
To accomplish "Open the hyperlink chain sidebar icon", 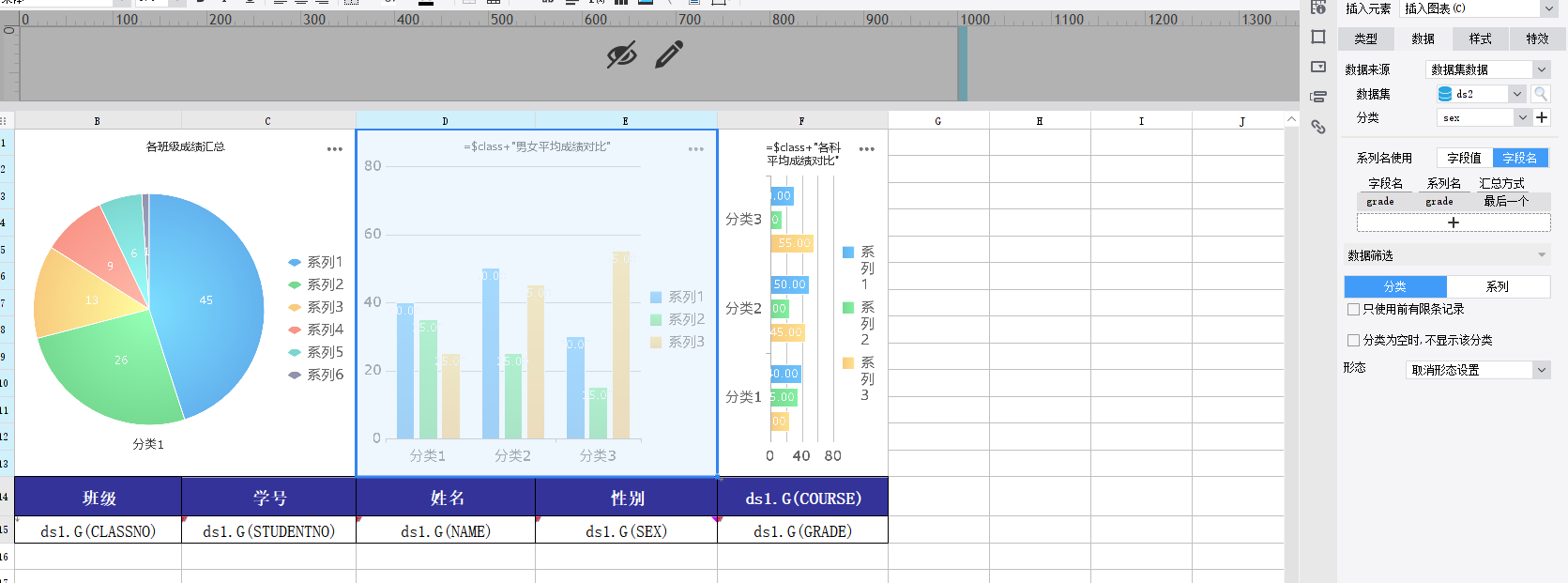I will pos(1318,127).
